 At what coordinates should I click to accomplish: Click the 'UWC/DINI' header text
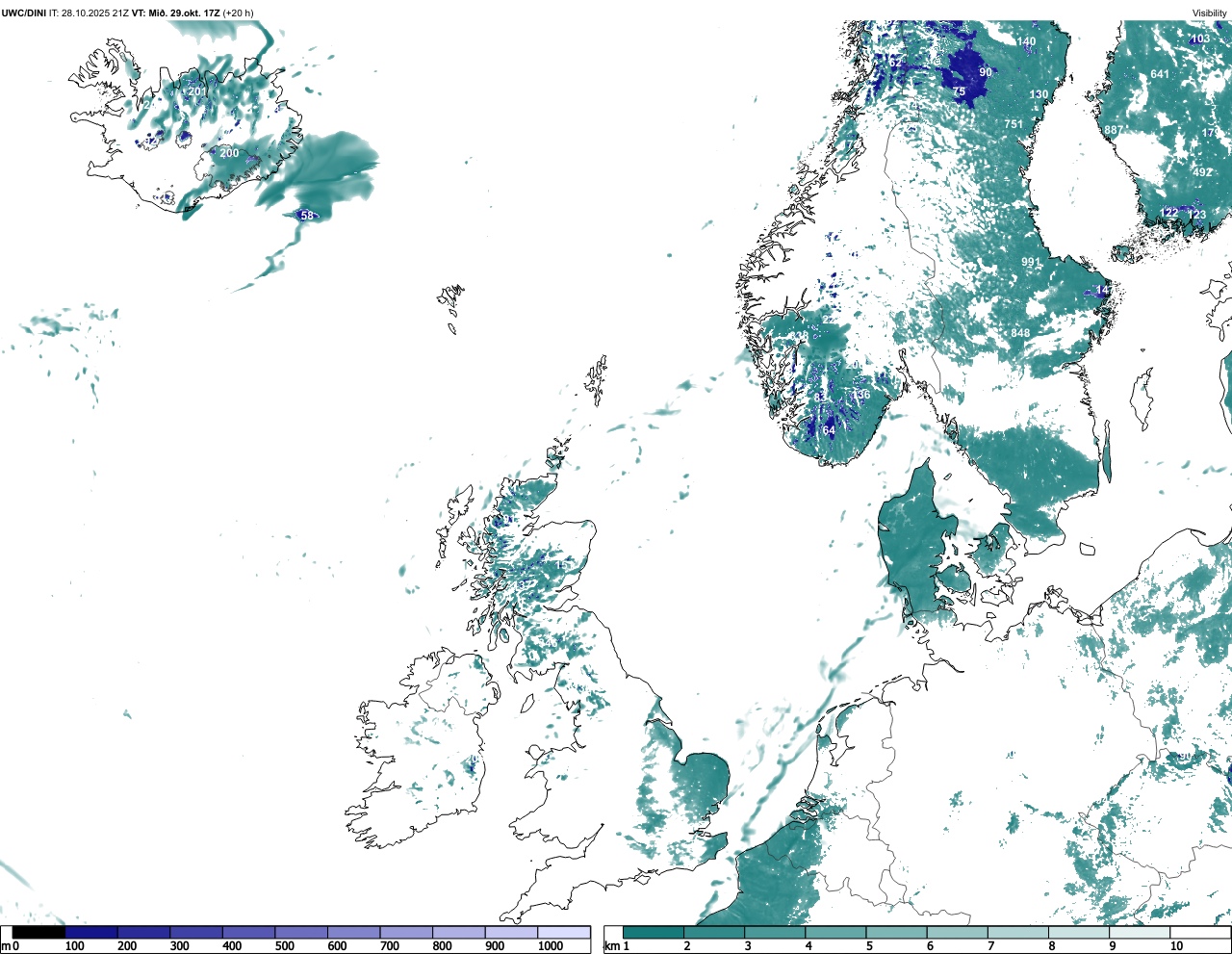click(24, 13)
